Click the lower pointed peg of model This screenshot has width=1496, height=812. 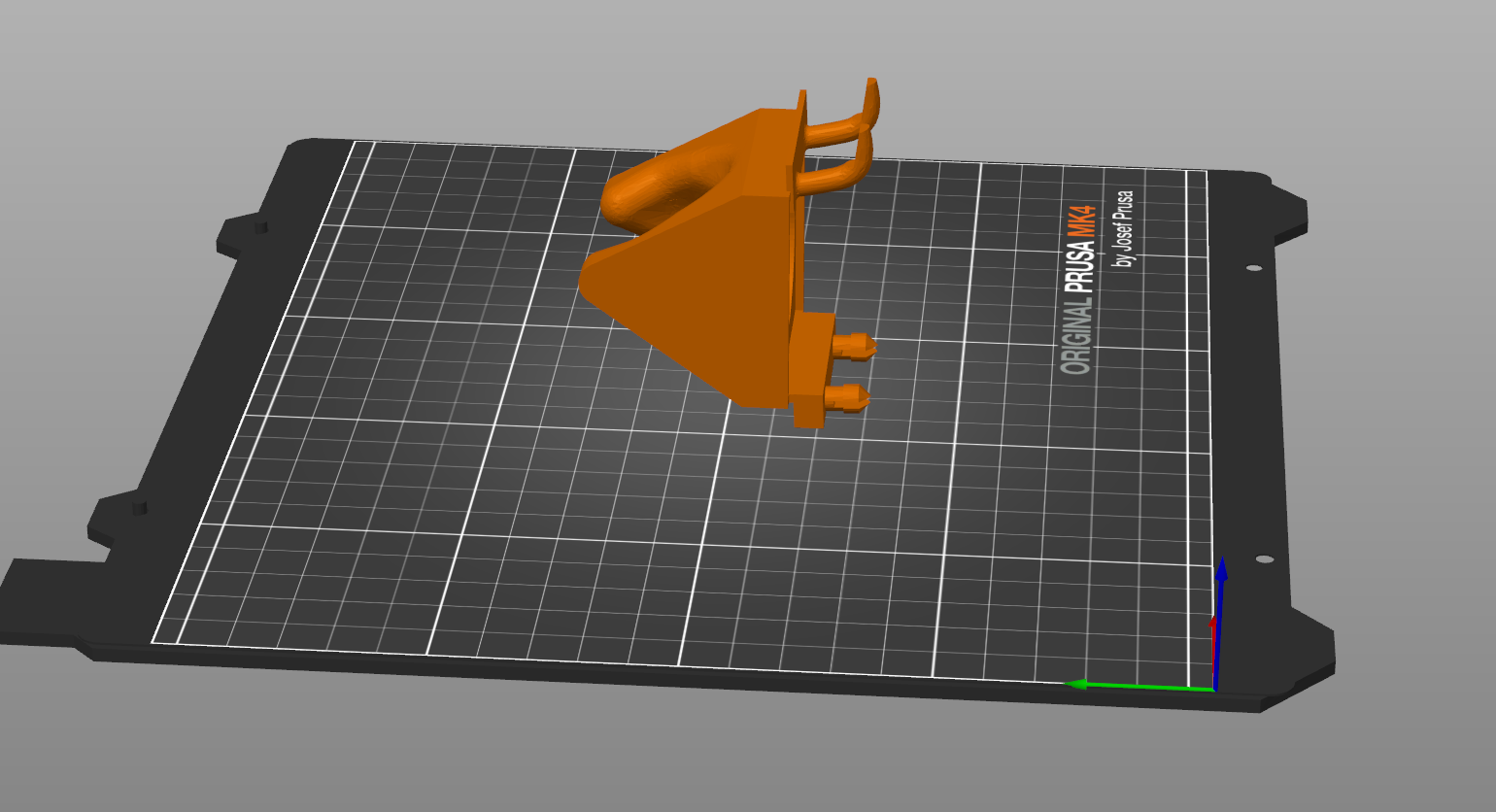click(x=846, y=396)
